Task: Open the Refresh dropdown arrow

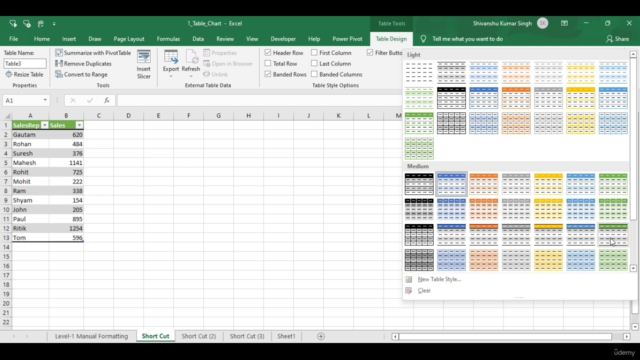Action: [x=191, y=76]
